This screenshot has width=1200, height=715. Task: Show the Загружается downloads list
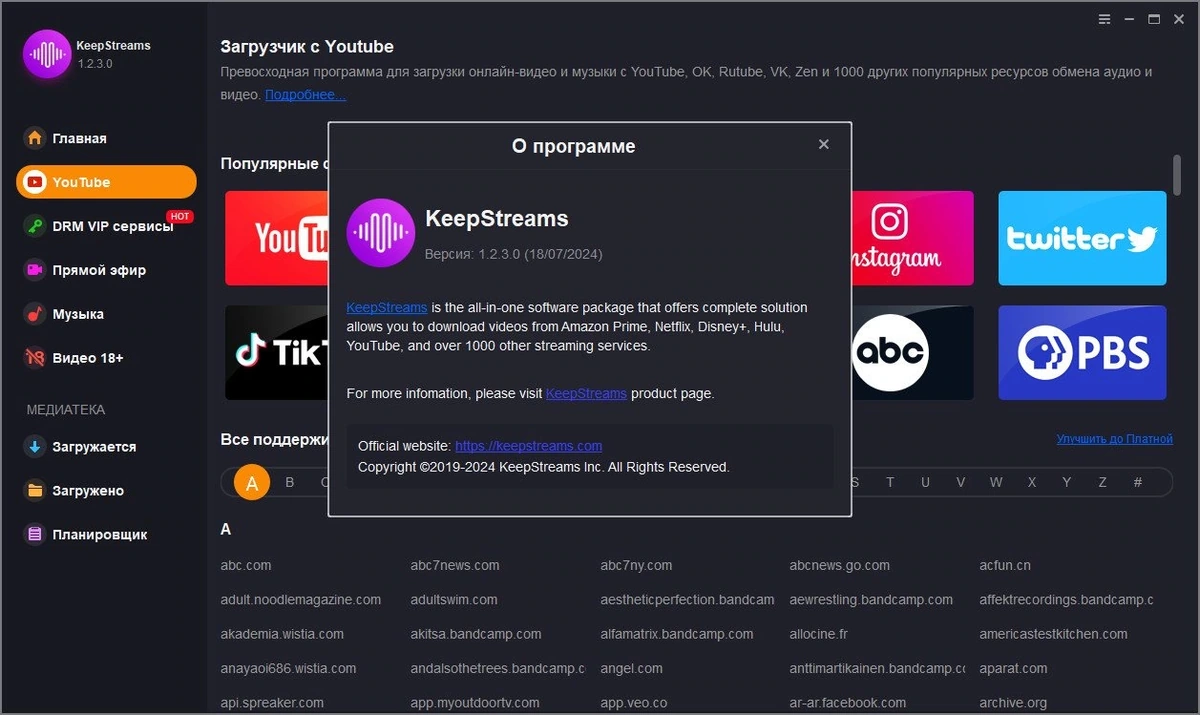point(106,447)
